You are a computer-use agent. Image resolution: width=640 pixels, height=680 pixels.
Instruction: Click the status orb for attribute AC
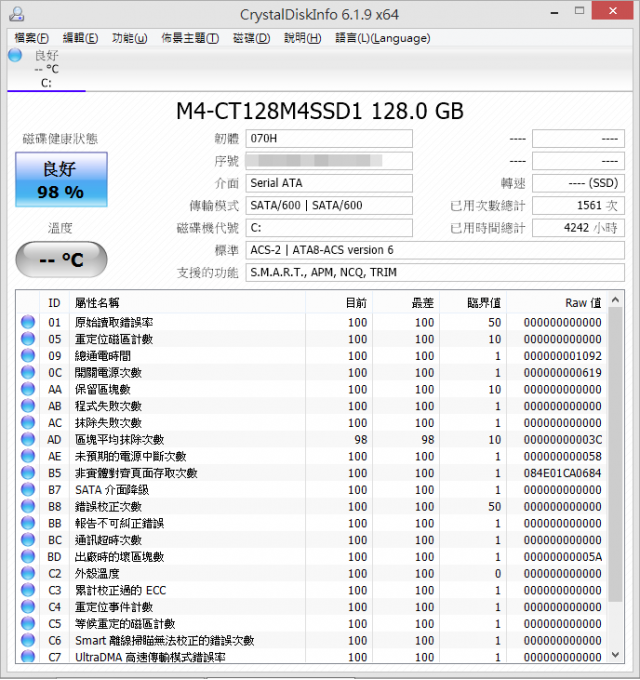click(x=28, y=422)
